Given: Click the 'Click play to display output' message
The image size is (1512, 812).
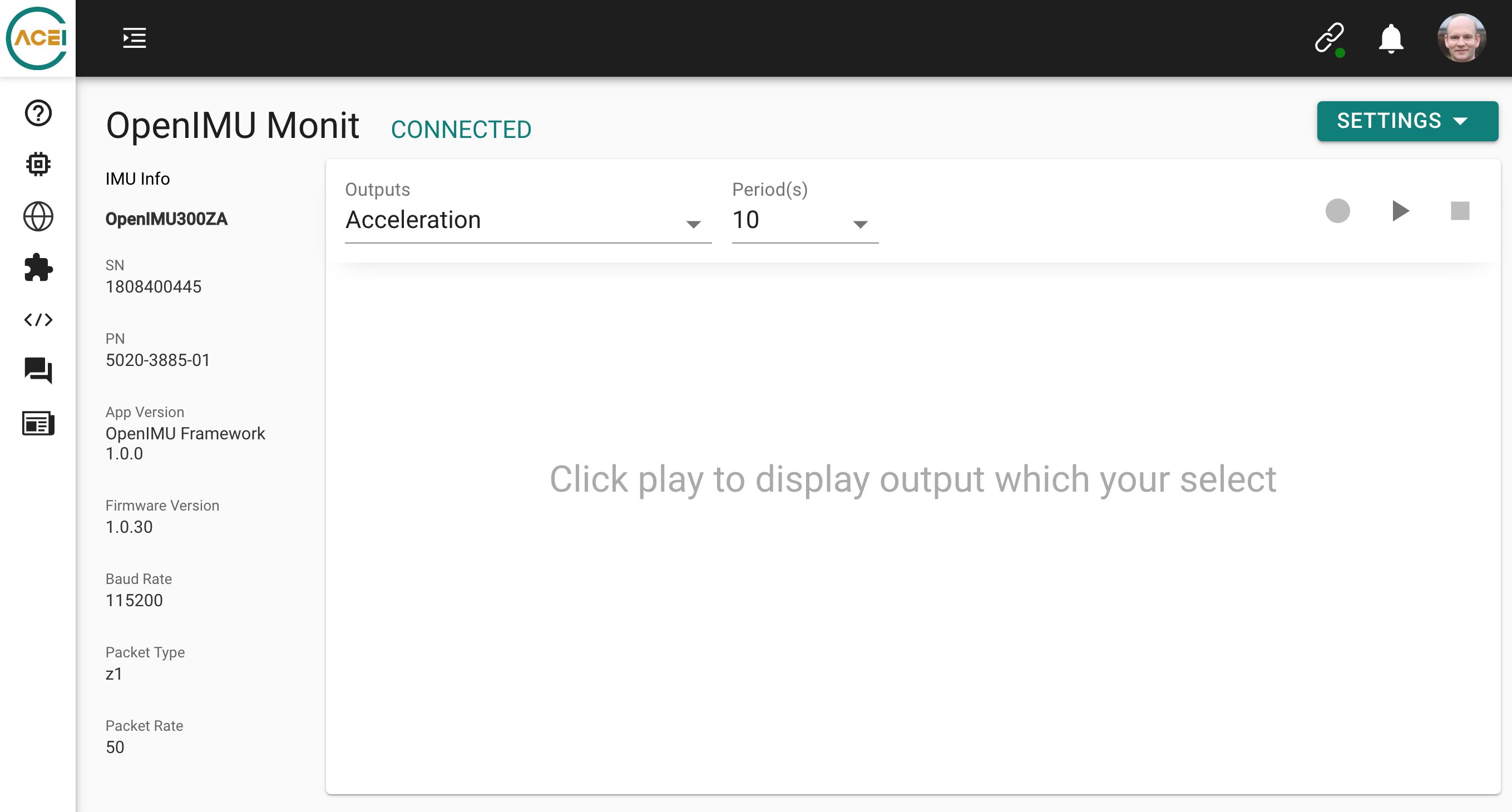Looking at the screenshot, I should point(913,479).
